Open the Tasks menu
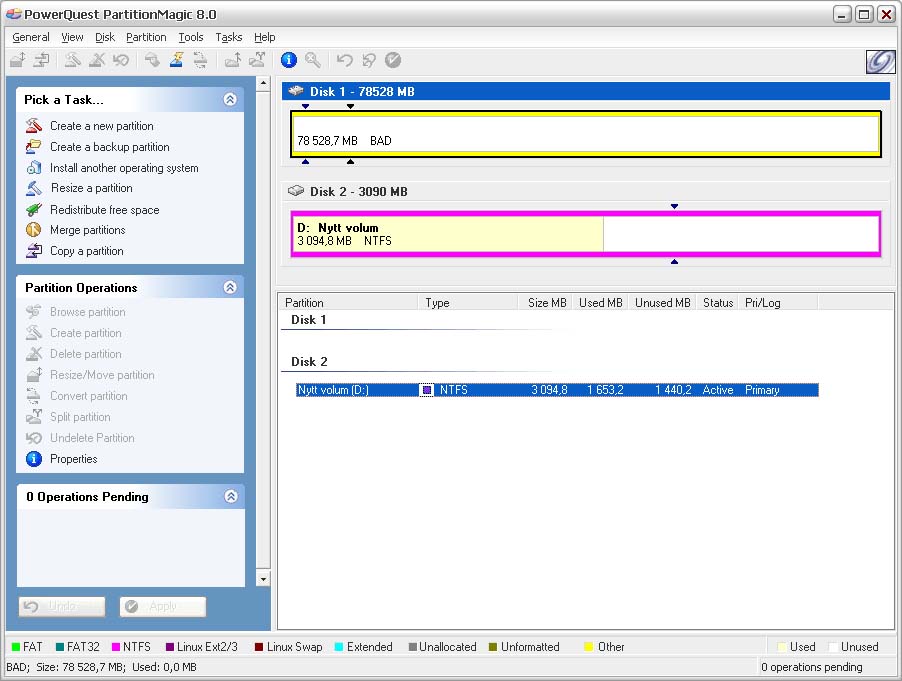 click(228, 37)
